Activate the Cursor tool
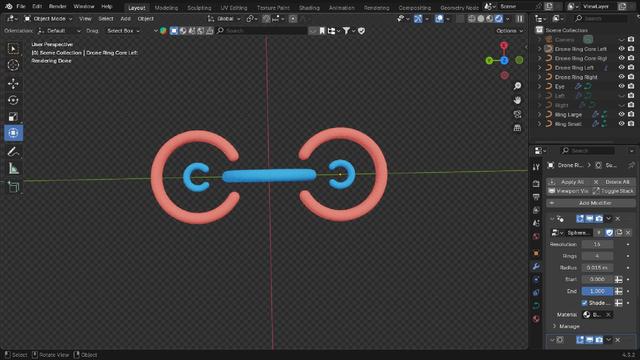Viewport: 640px width, 360px height. tap(13, 65)
